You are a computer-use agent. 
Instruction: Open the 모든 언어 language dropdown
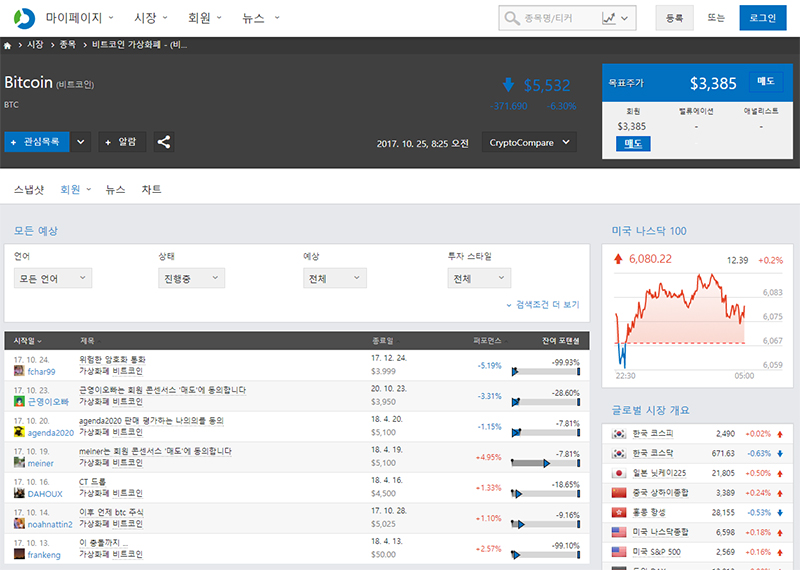pos(53,278)
